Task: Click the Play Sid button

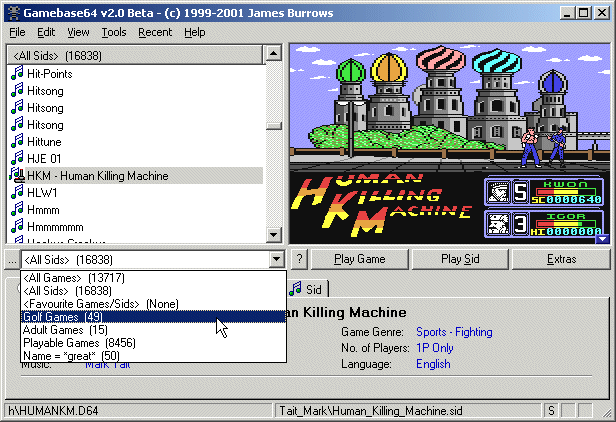Action: coord(460,259)
